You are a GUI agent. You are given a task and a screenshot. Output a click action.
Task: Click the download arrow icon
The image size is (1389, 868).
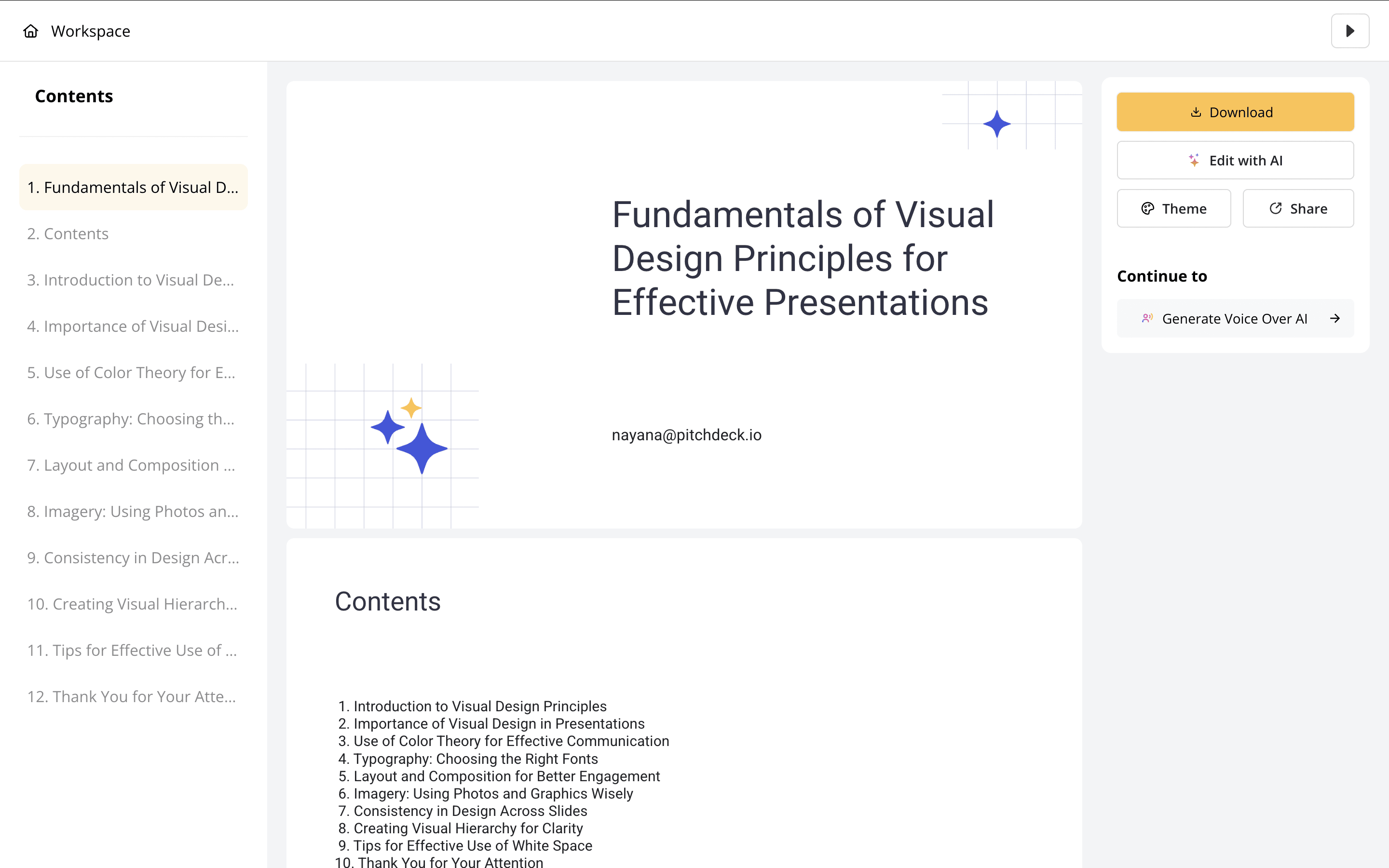coord(1196,112)
